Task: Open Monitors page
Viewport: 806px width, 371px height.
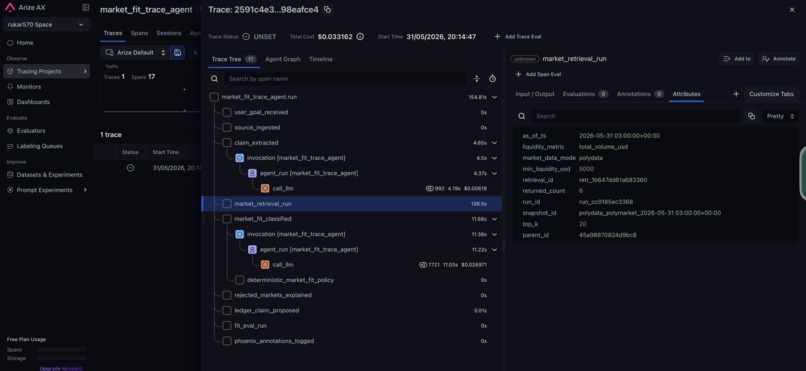Action: [x=29, y=87]
